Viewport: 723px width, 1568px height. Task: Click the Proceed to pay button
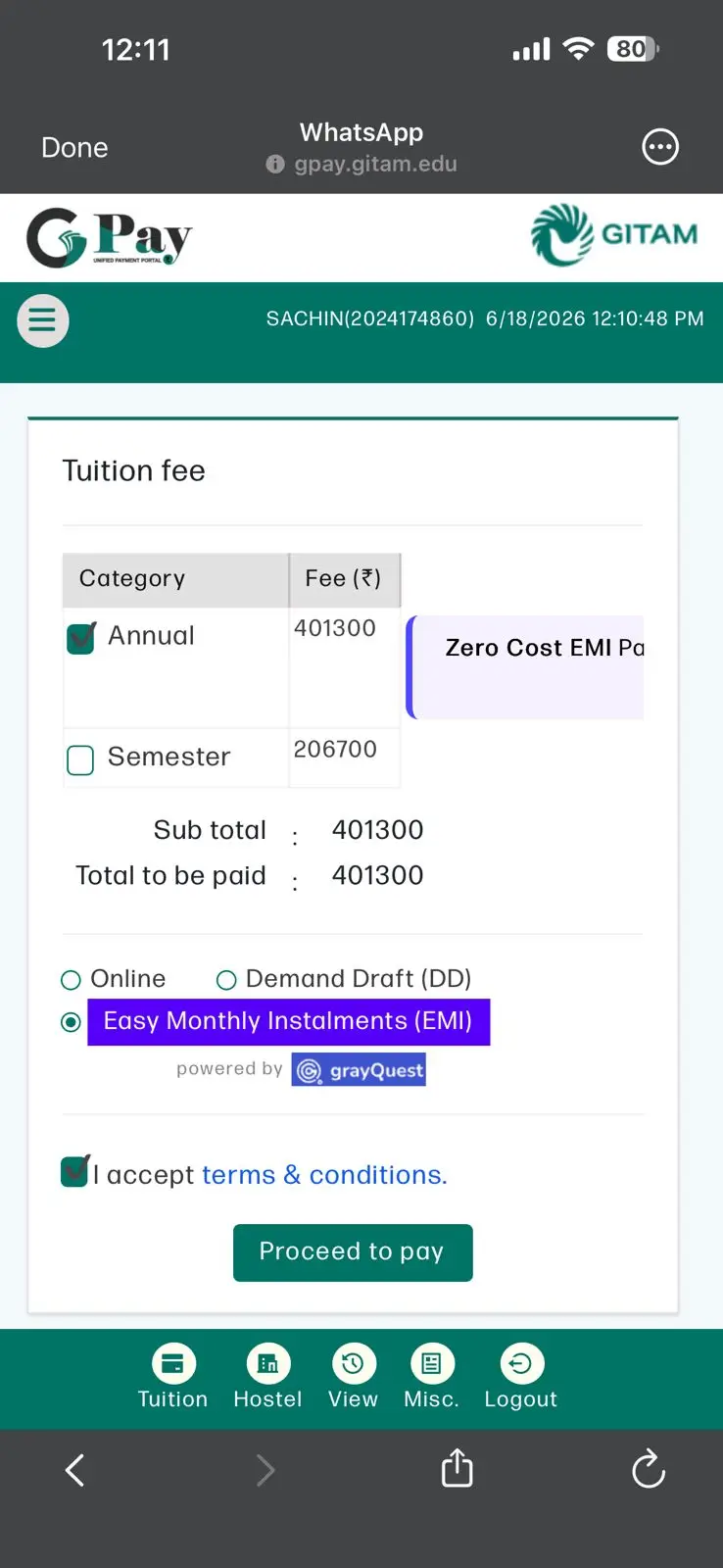click(353, 1252)
